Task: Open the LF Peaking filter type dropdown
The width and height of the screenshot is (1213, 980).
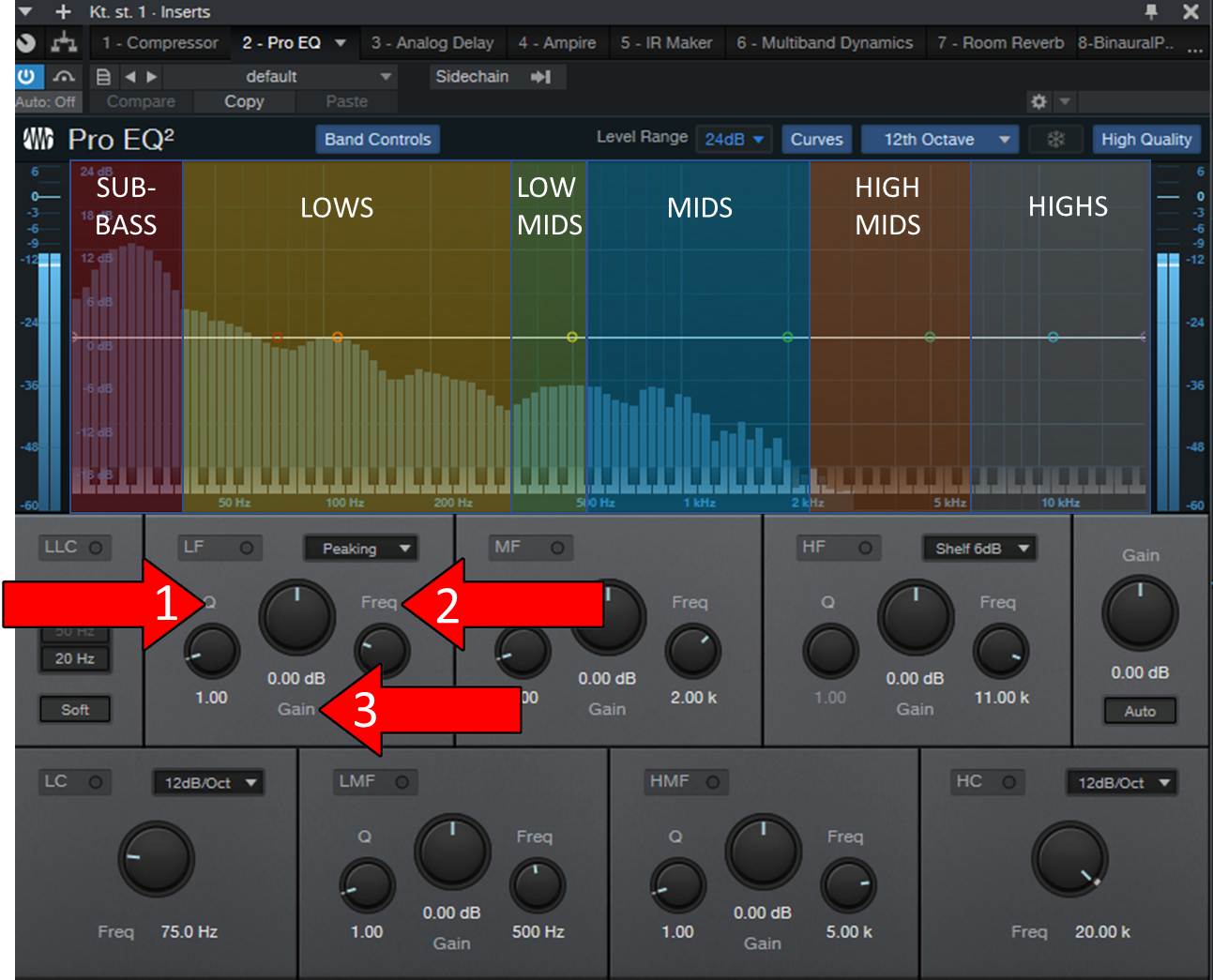Action: pos(361,549)
